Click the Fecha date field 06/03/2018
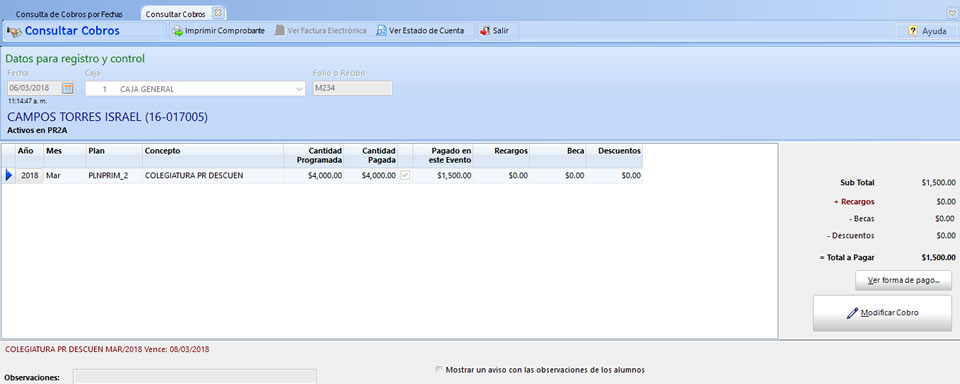This screenshot has height=384, width=960. coord(35,88)
